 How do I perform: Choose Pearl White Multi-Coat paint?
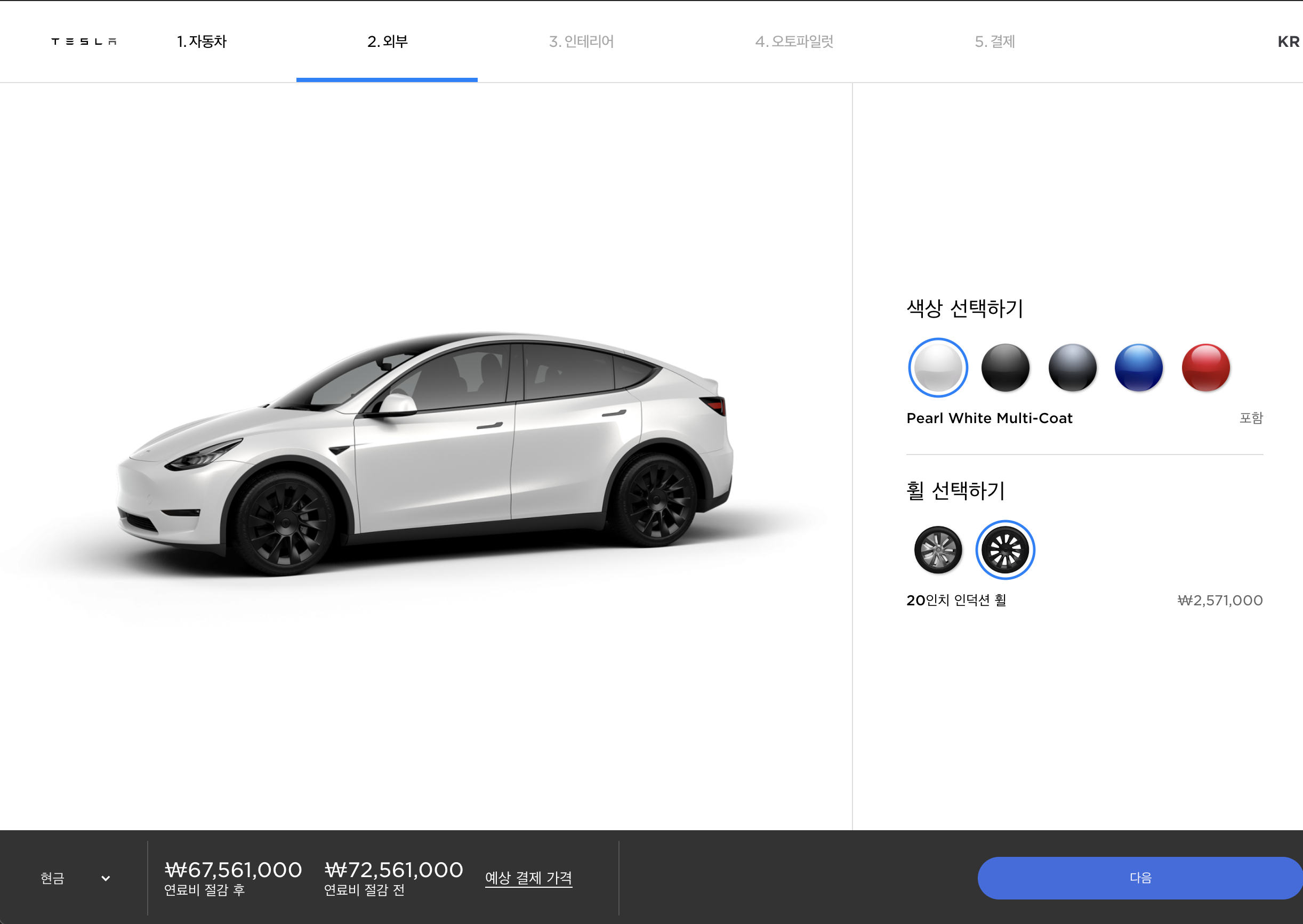tap(938, 368)
